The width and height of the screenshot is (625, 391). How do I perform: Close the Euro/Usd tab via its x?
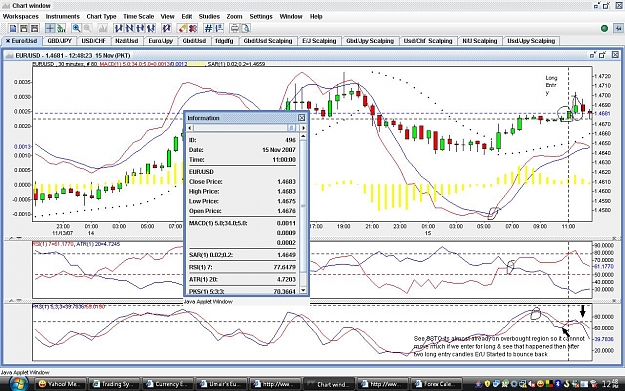click(8, 41)
